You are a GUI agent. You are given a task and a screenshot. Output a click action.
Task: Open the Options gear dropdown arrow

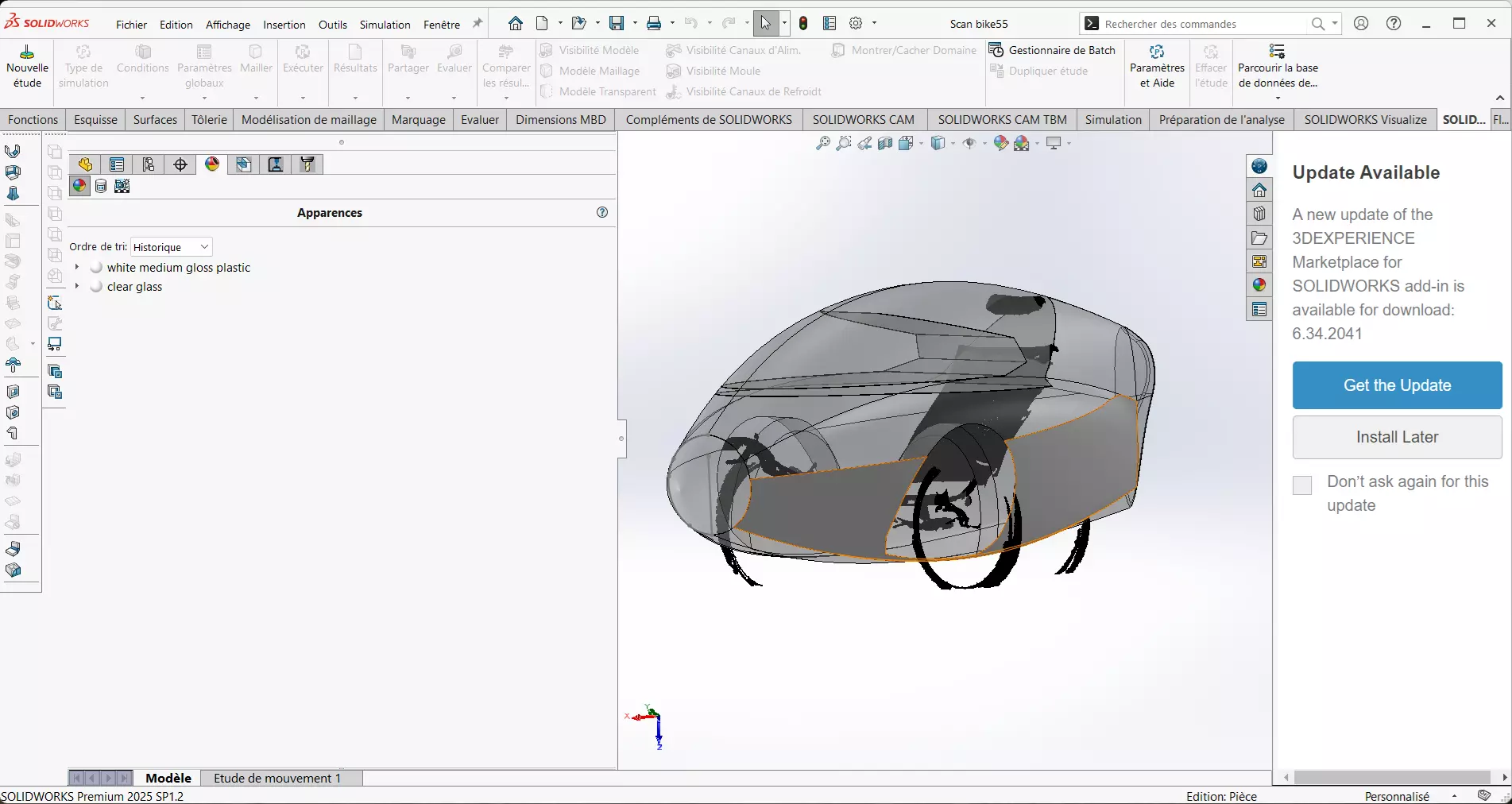(x=874, y=24)
